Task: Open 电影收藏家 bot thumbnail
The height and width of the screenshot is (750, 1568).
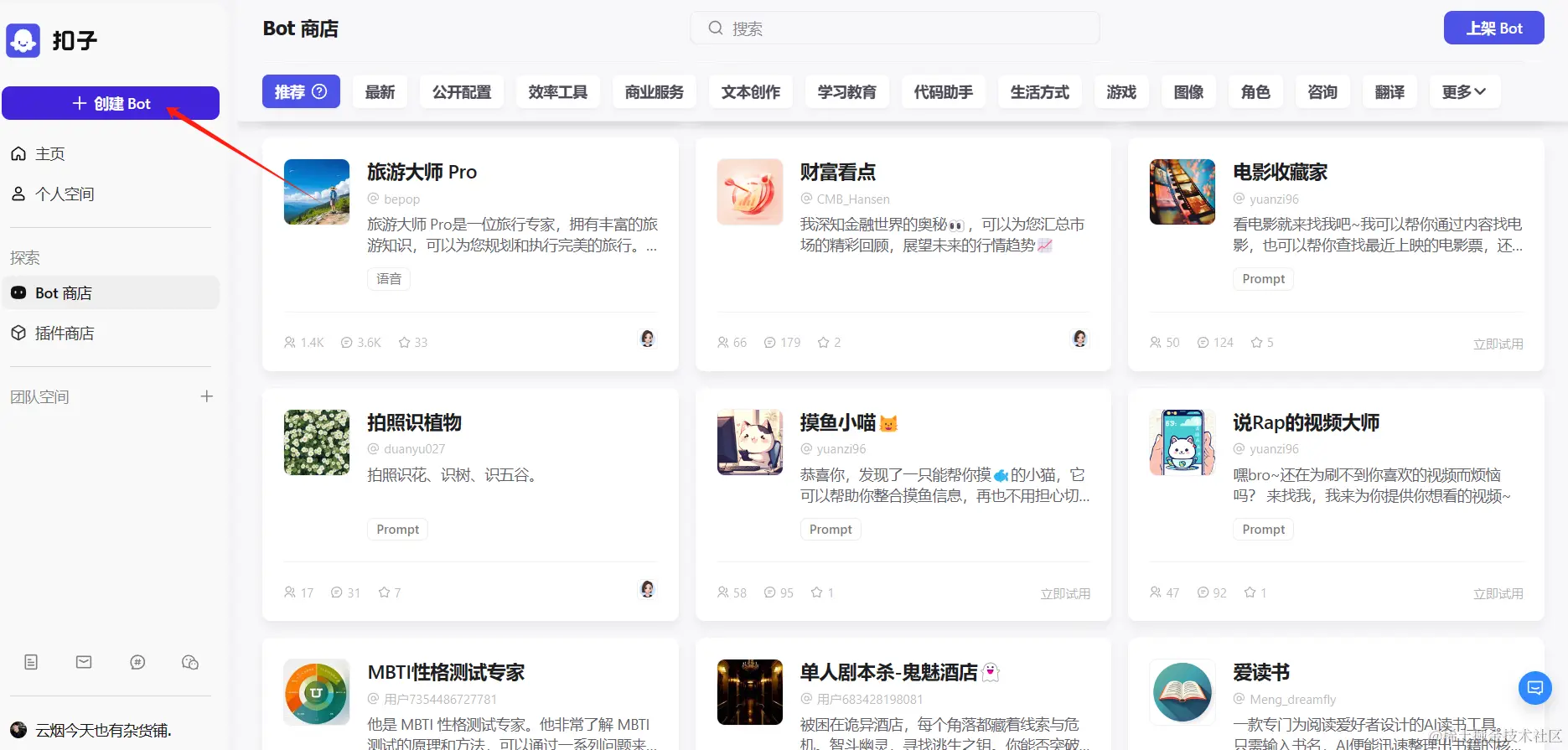Action: tap(1182, 192)
